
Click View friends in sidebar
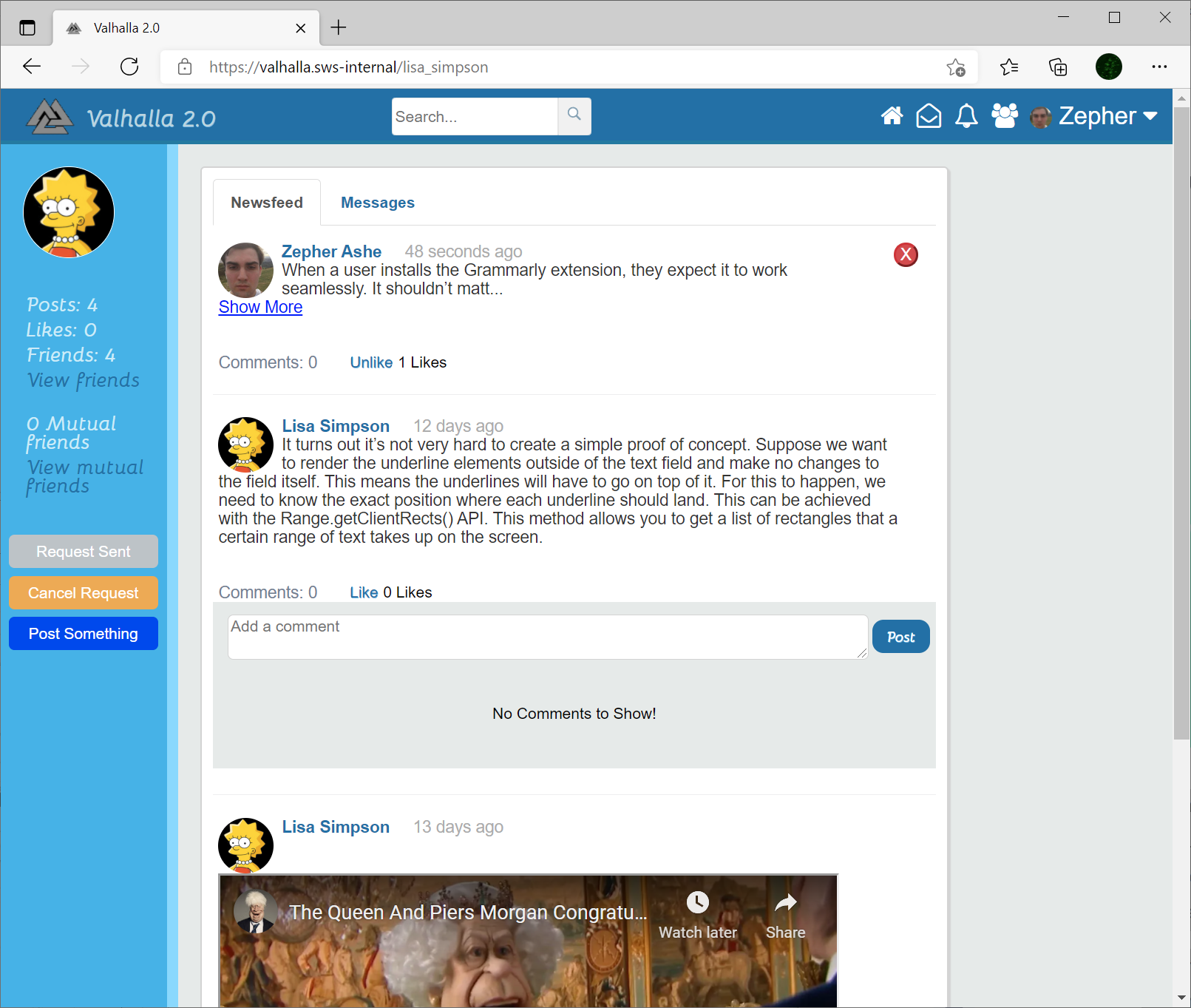[83, 380]
